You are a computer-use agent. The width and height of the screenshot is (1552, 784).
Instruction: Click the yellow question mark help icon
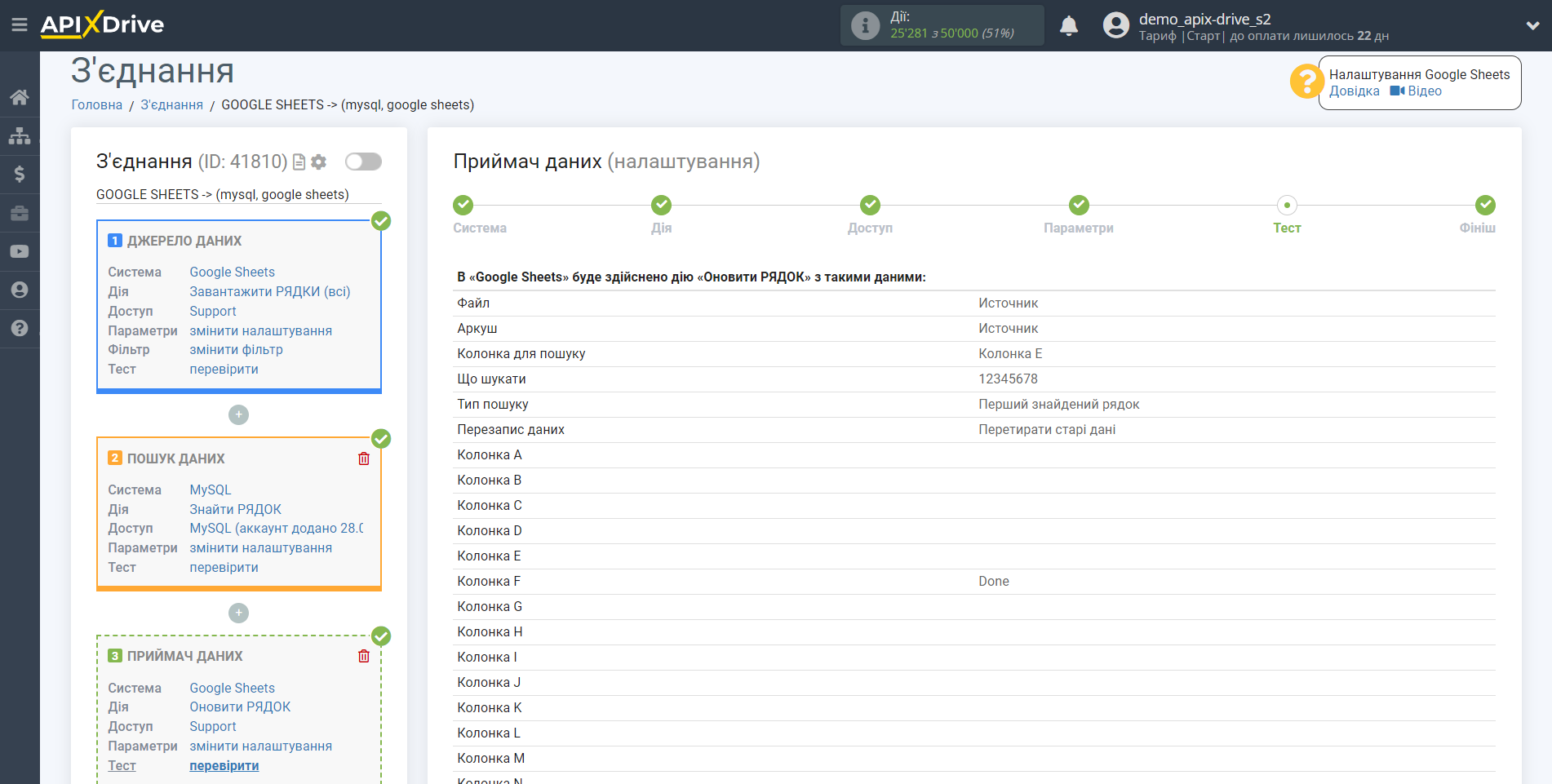(x=1306, y=82)
